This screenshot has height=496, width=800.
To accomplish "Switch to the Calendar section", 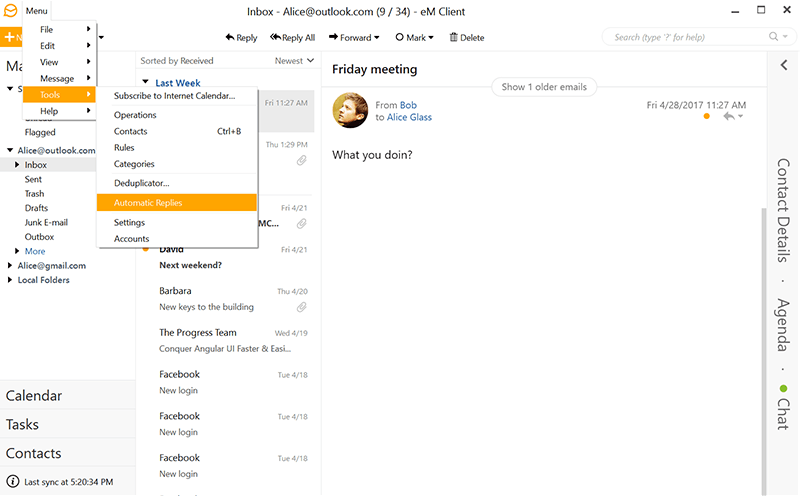I will click(x=68, y=395).
